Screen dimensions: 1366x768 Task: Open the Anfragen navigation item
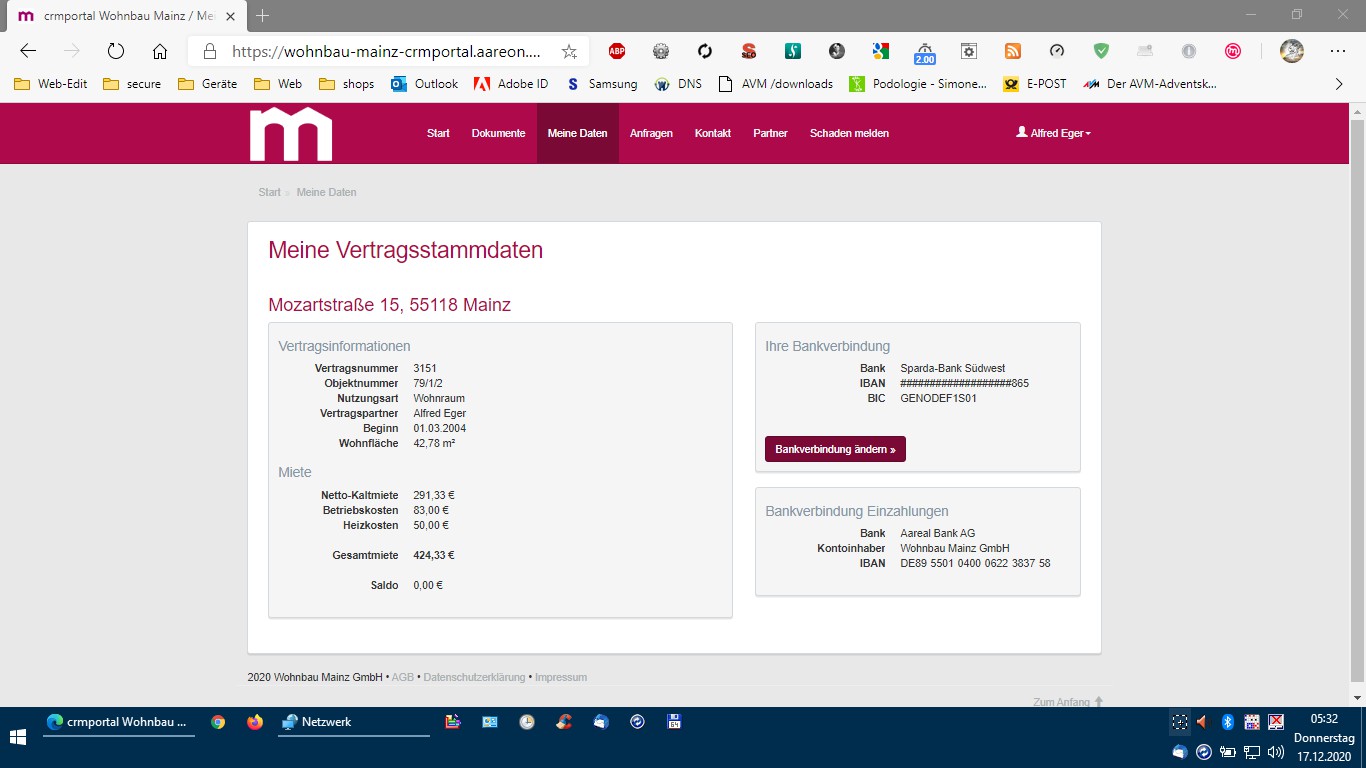tap(651, 133)
